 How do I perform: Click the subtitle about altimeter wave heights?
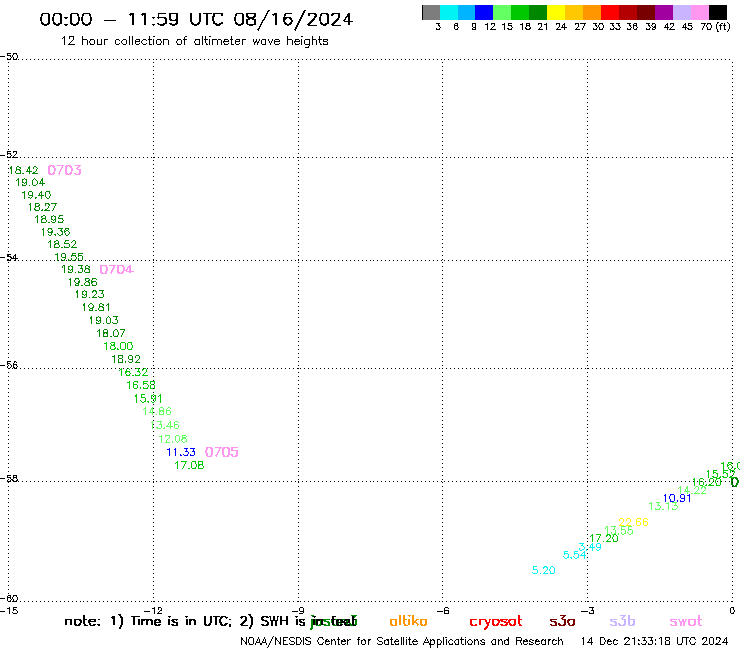[x=195, y=41]
